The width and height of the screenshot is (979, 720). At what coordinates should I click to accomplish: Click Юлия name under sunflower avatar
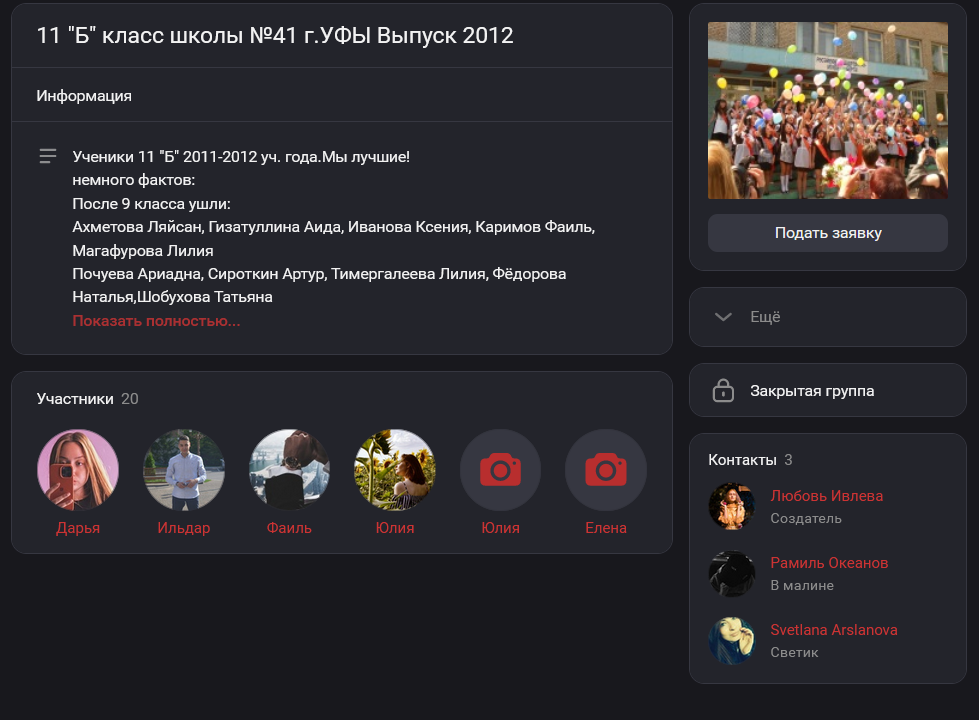(x=395, y=528)
